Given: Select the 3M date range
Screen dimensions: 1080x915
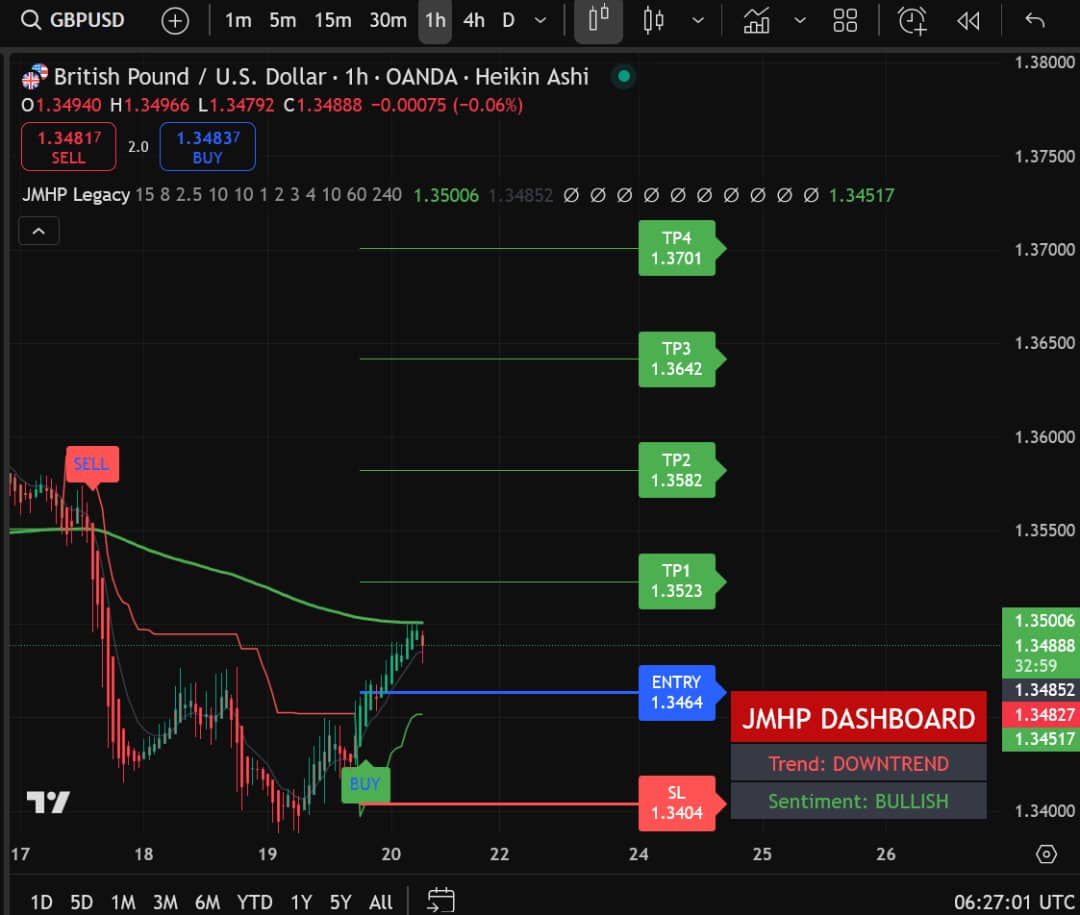Looking at the screenshot, I should tap(165, 902).
